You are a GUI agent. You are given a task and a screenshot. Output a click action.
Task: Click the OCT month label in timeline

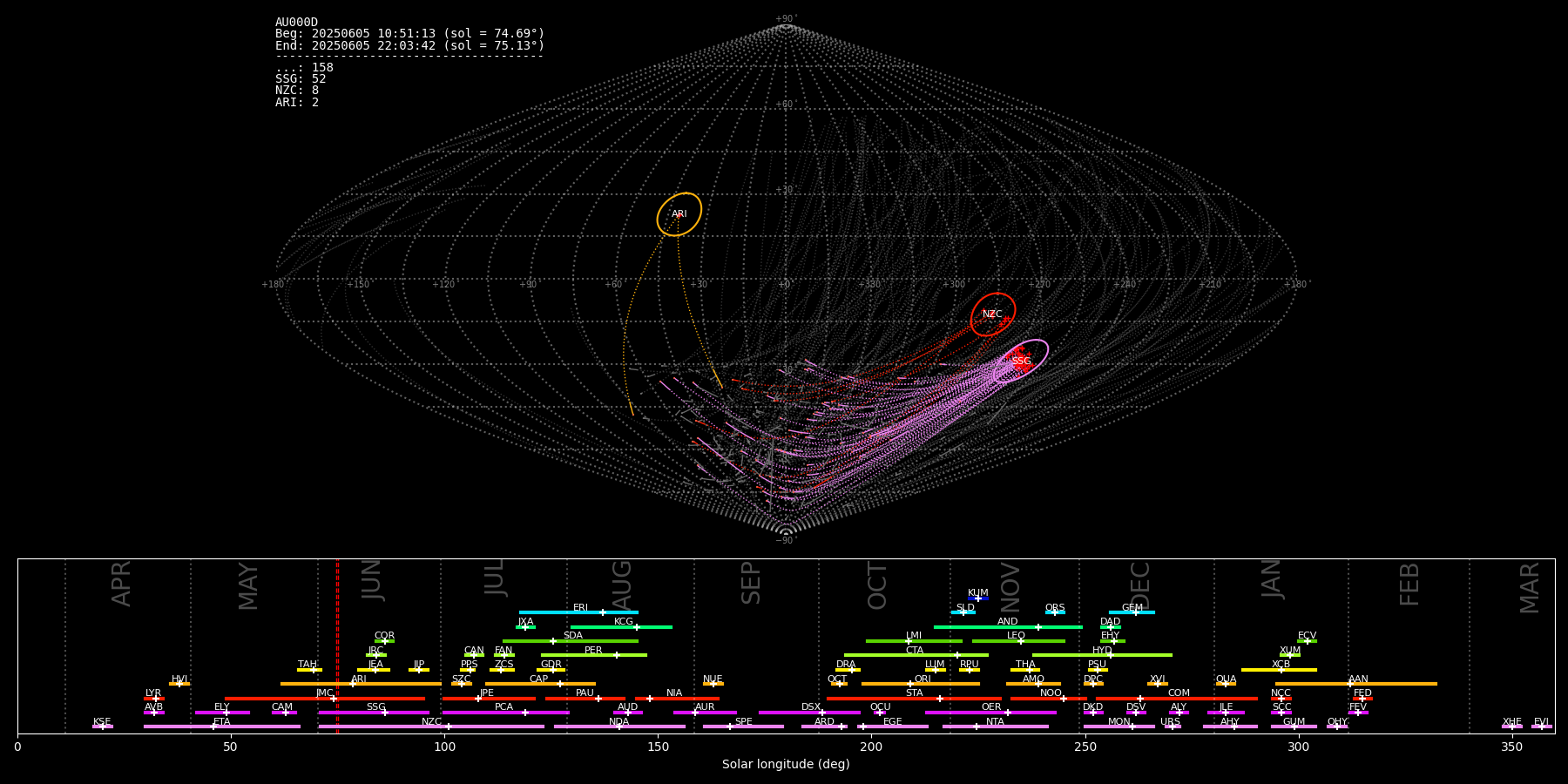pos(877,585)
